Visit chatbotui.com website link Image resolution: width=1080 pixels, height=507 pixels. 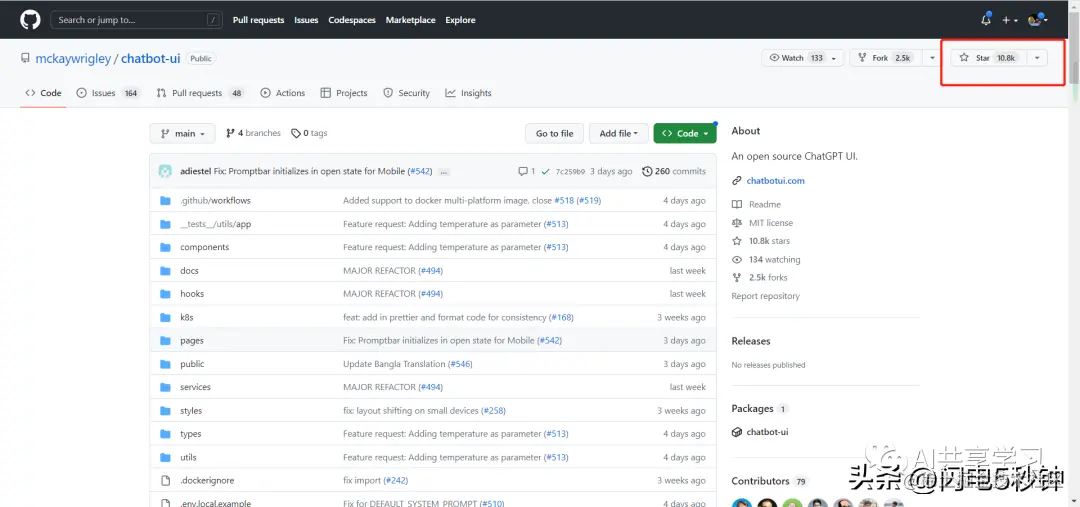pyautogui.click(x=776, y=180)
